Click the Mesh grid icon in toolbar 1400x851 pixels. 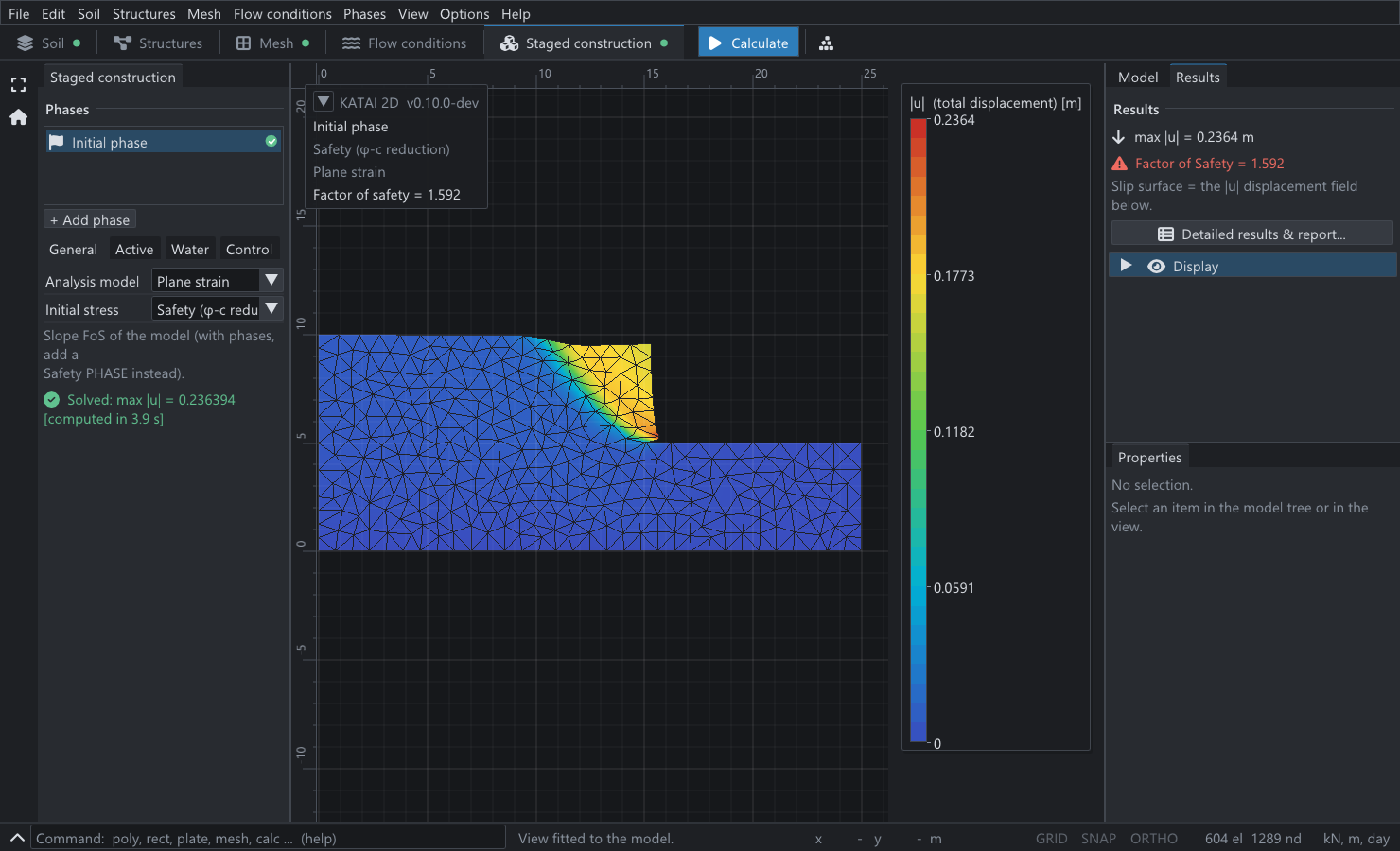click(243, 43)
